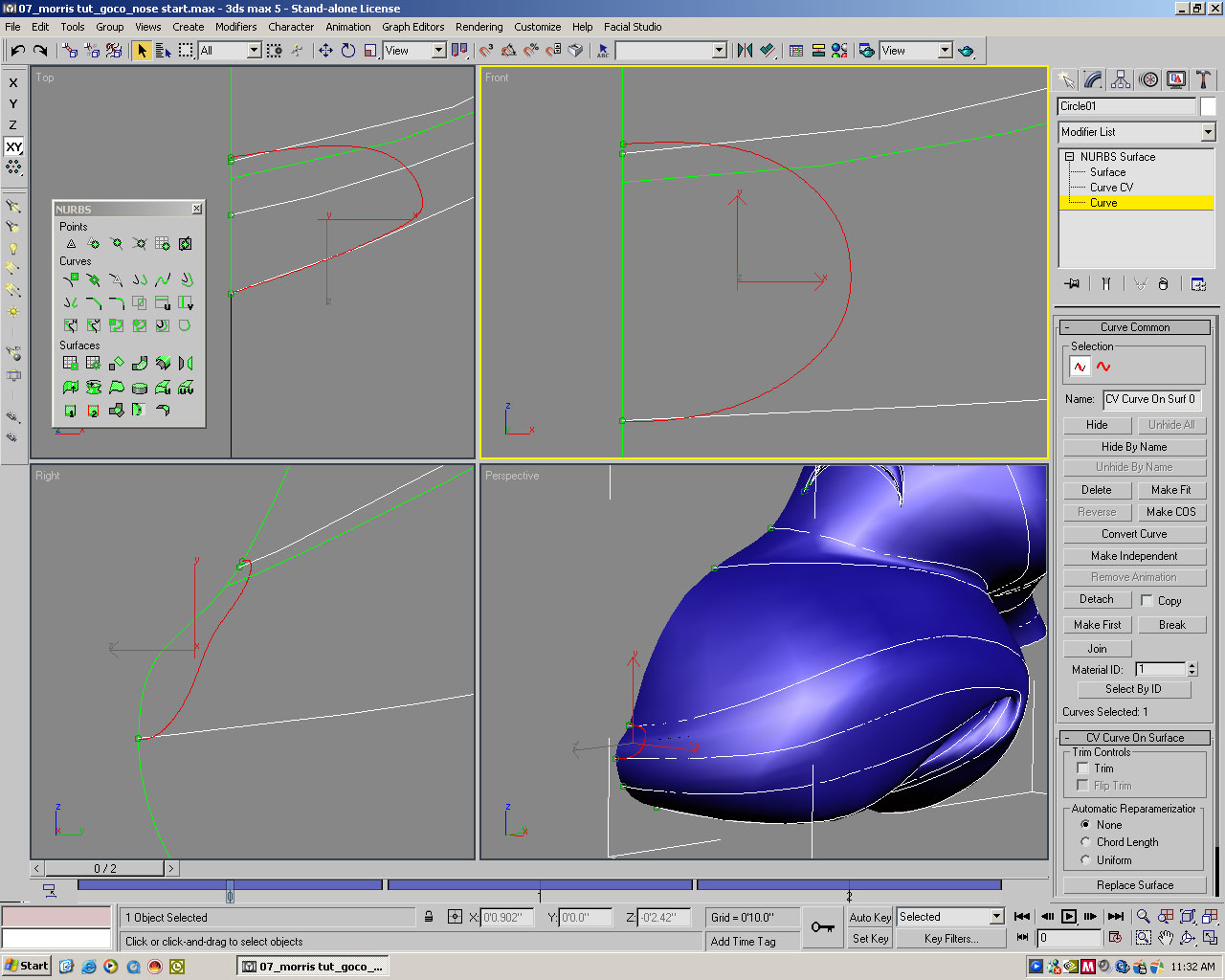Open Select by Name dialog icon
The height and width of the screenshot is (980, 1225).
coord(164,51)
